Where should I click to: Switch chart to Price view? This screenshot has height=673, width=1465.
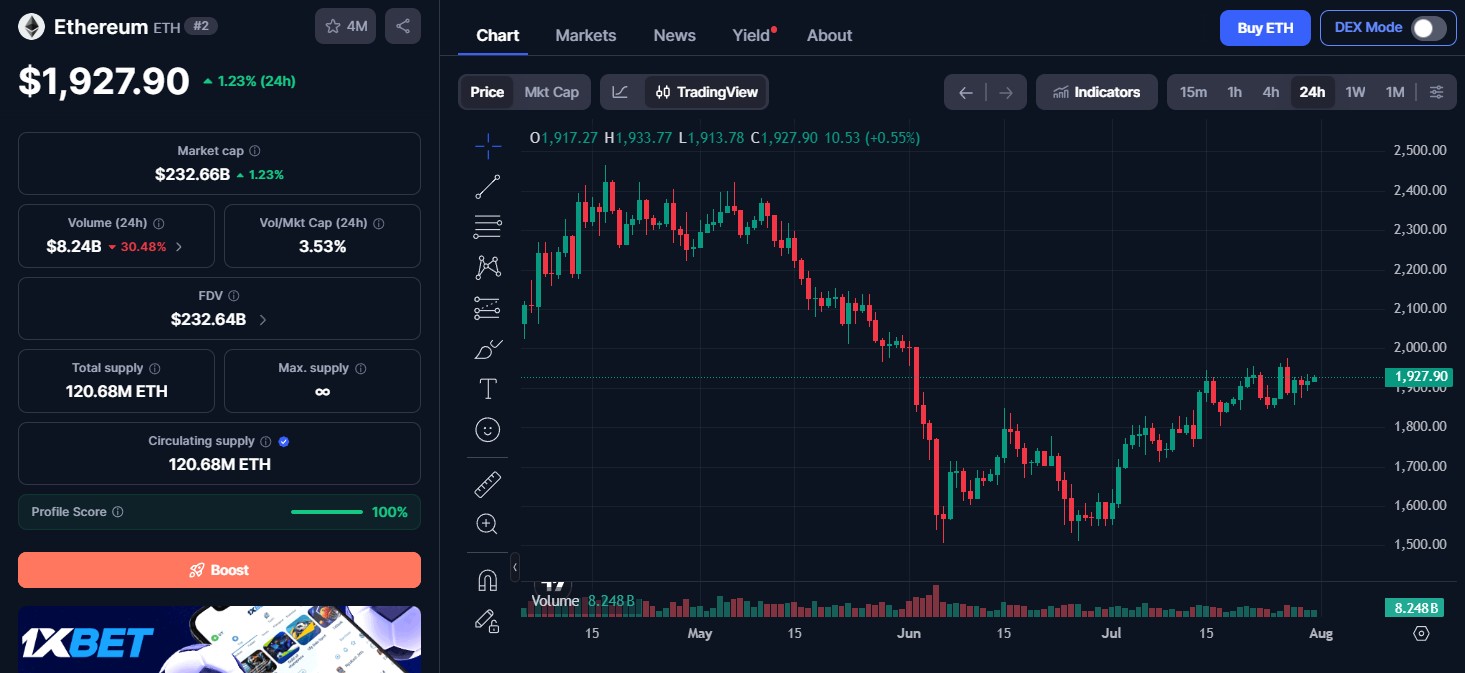point(487,92)
